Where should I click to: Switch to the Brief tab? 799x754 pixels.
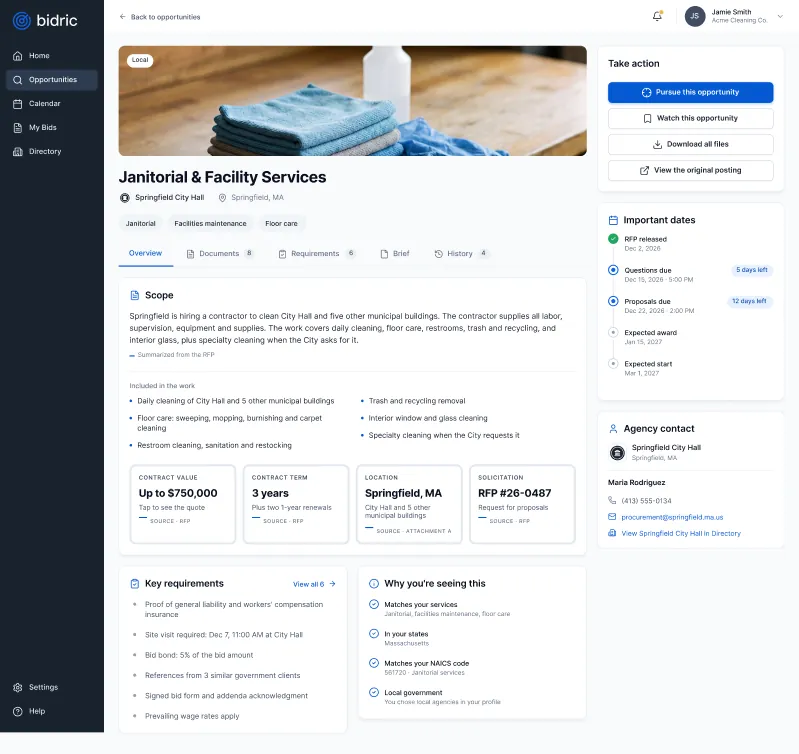tap(395, 254)
